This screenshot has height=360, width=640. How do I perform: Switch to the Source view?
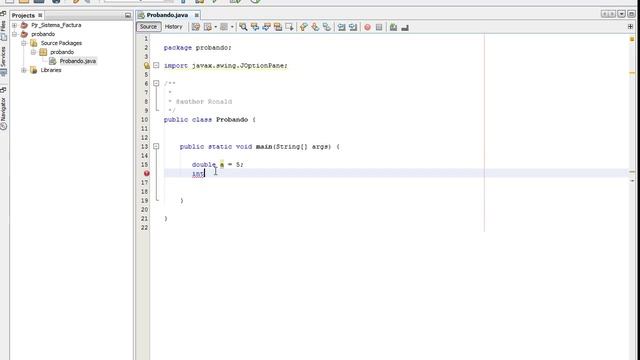pyautogui.click(x=148, y=27)
